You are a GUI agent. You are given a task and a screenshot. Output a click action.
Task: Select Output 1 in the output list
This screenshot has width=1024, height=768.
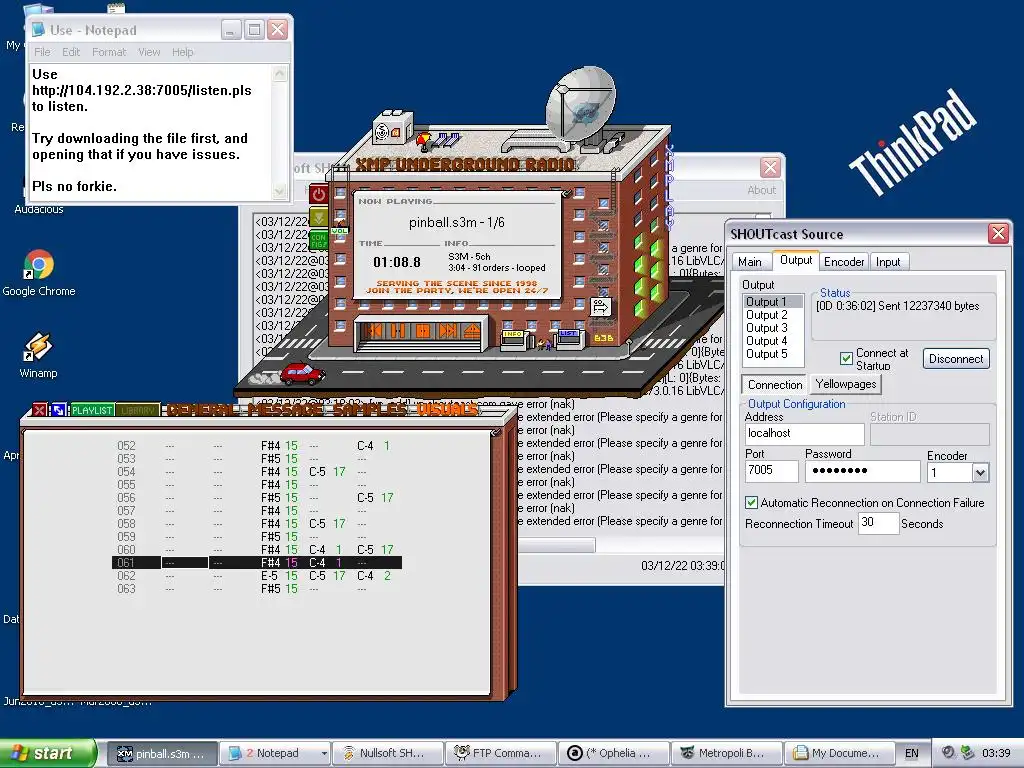point(773,302)
